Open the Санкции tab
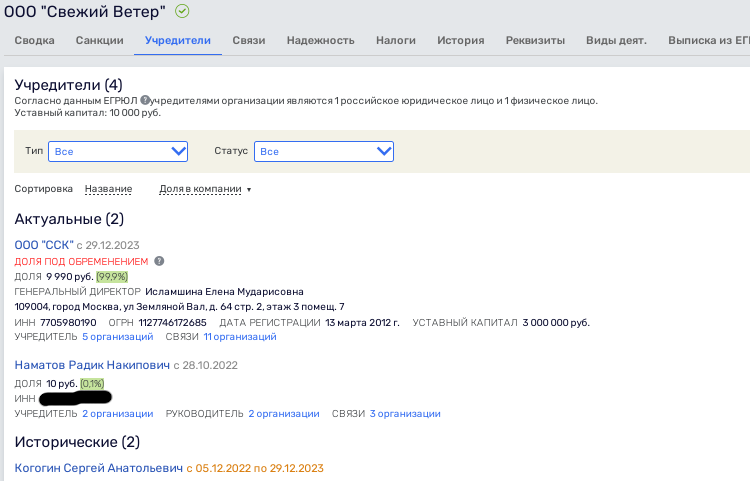 point(99,41)
